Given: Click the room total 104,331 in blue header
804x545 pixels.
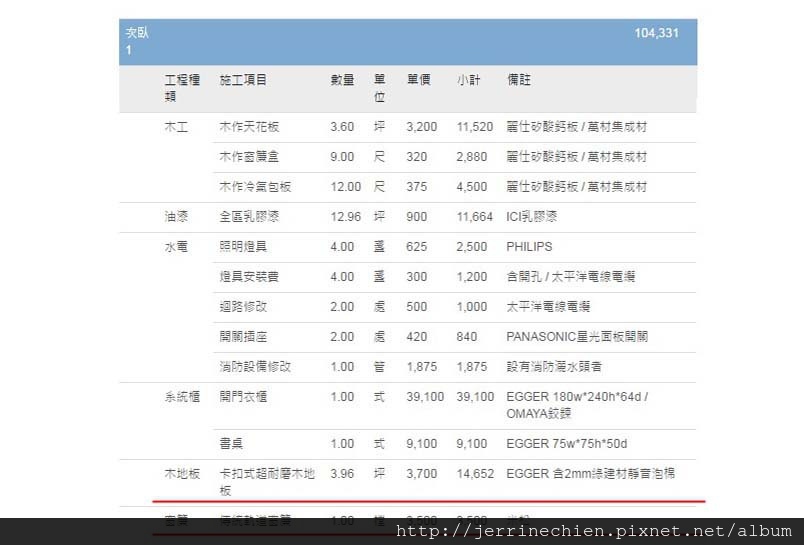Looking at the screenshot, I should 656,33.
